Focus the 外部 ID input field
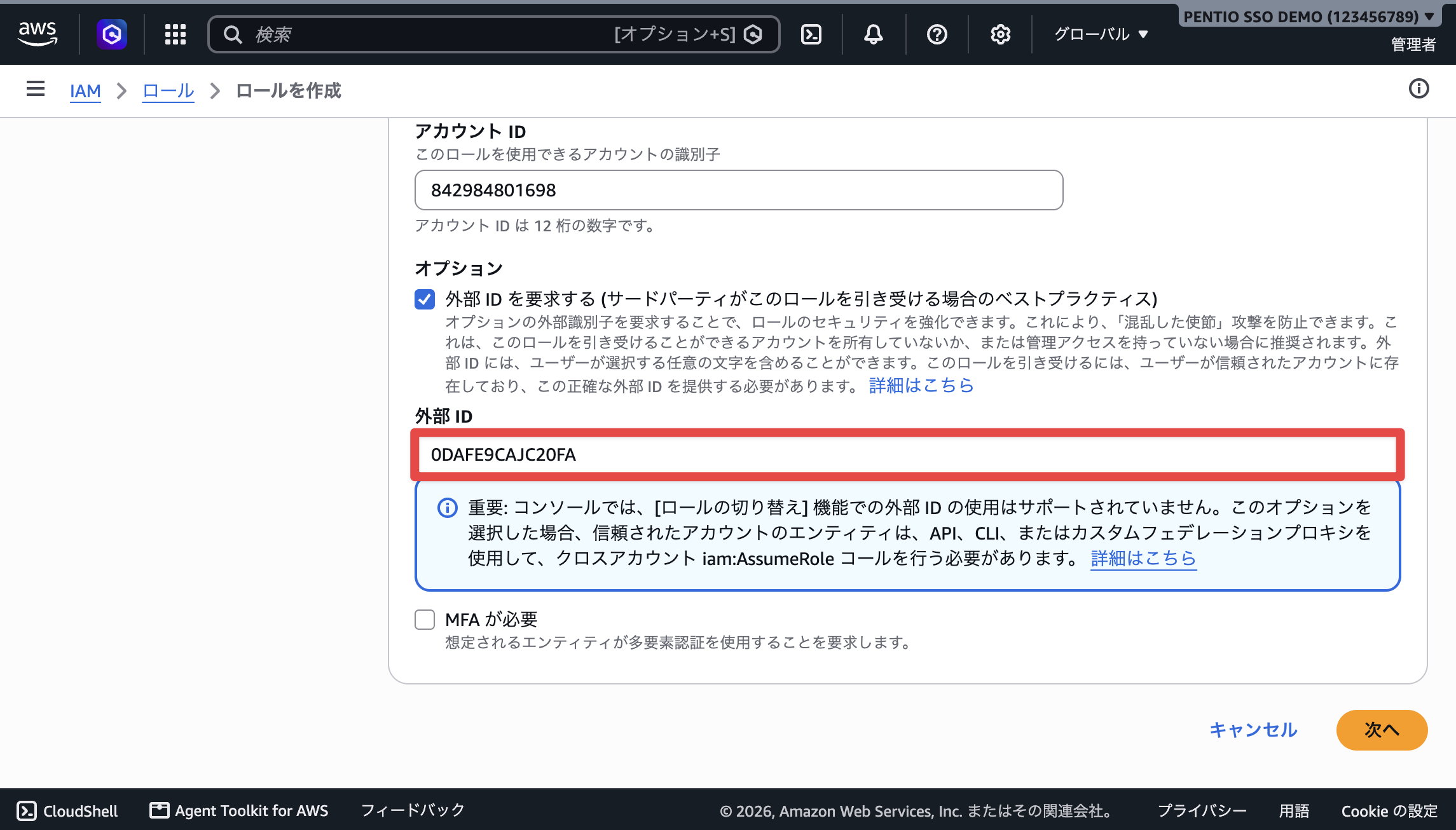1456x830 pixels. point(907,454)
